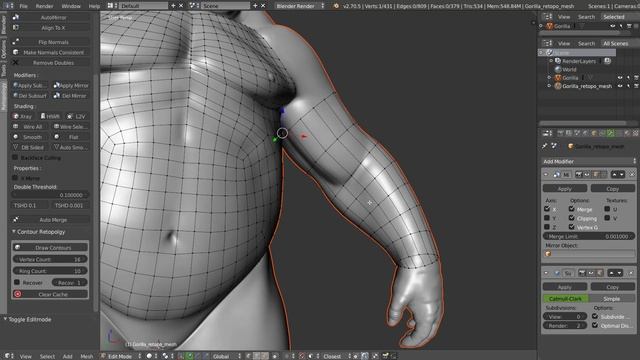Open the Edit Mode selector dropdown

pyautogui.click(x=121, y=356)
